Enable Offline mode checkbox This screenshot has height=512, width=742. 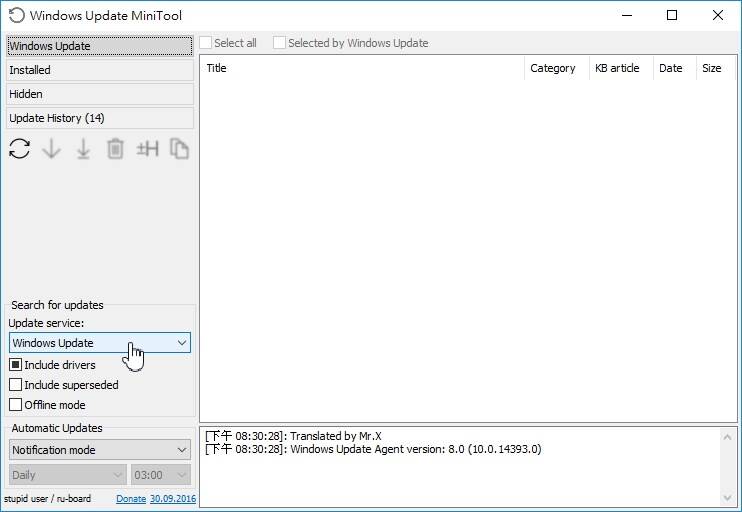[x=16, y=405]
